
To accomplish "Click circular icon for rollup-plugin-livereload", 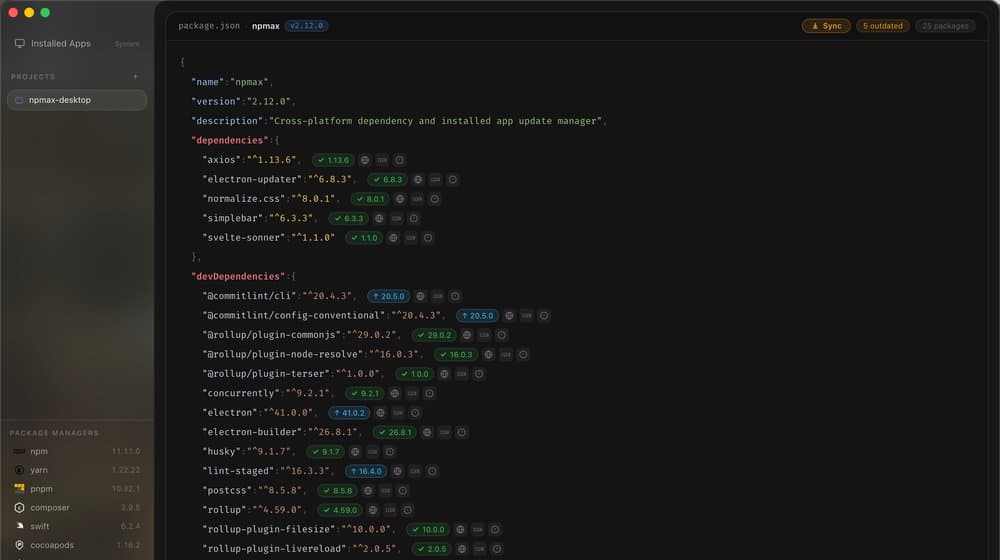I will pyautogui.click(x=497, y=549).
